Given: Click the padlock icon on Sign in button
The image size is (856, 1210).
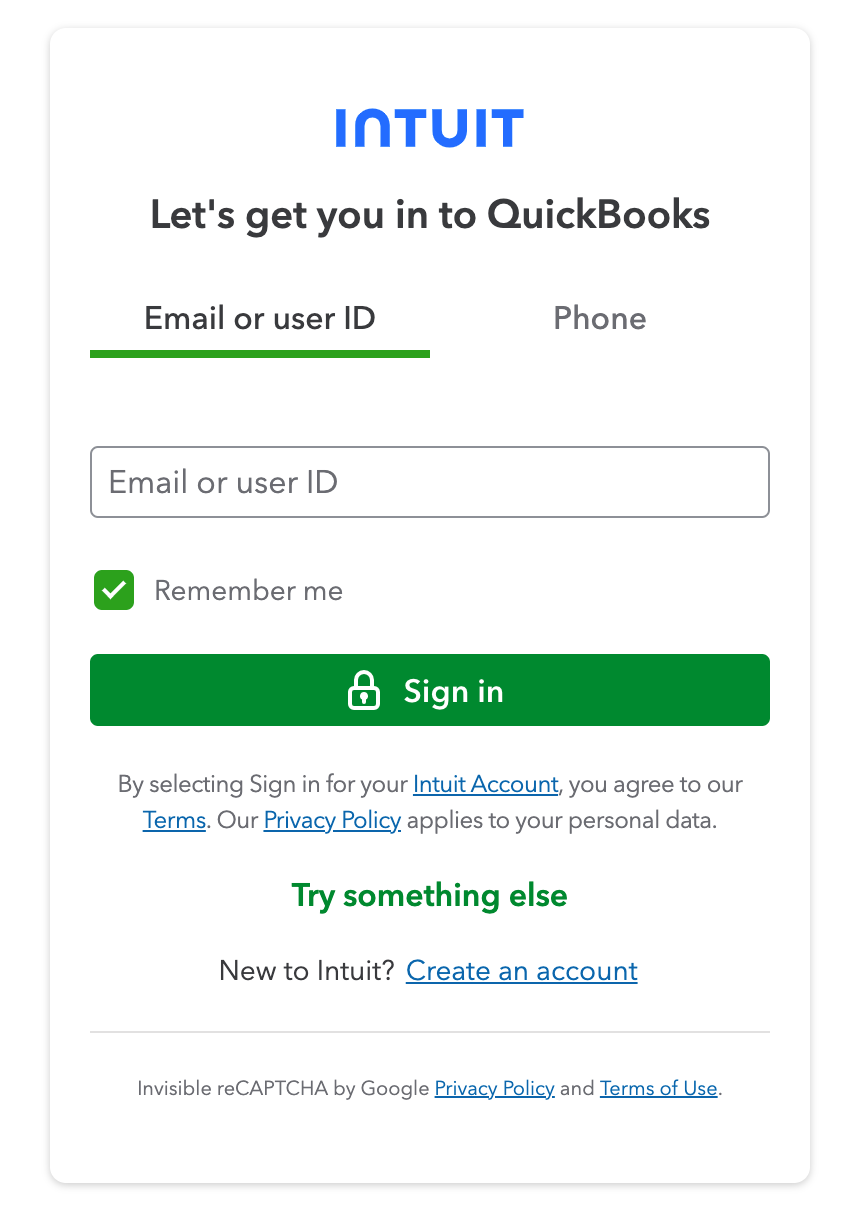Looking at the screenshot, I should [x=363, y=691].
